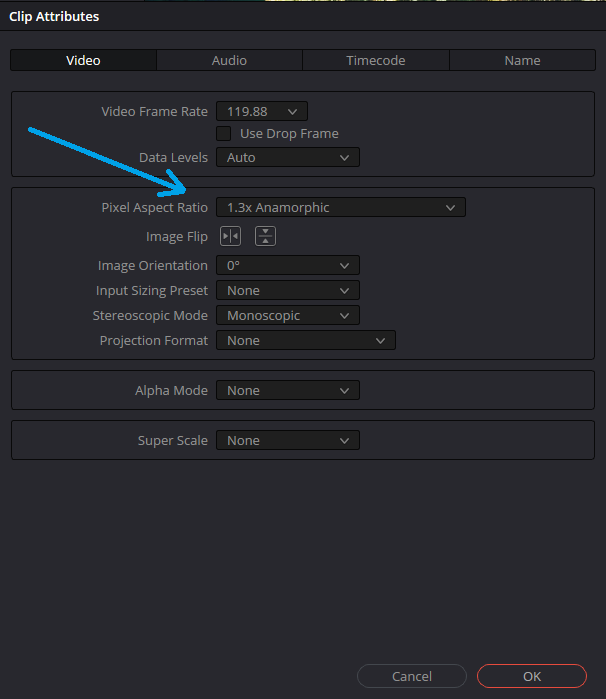Open the Stereoscopic Mode dropdown
This screenshot has width=606, height=699.
[287, 316]
